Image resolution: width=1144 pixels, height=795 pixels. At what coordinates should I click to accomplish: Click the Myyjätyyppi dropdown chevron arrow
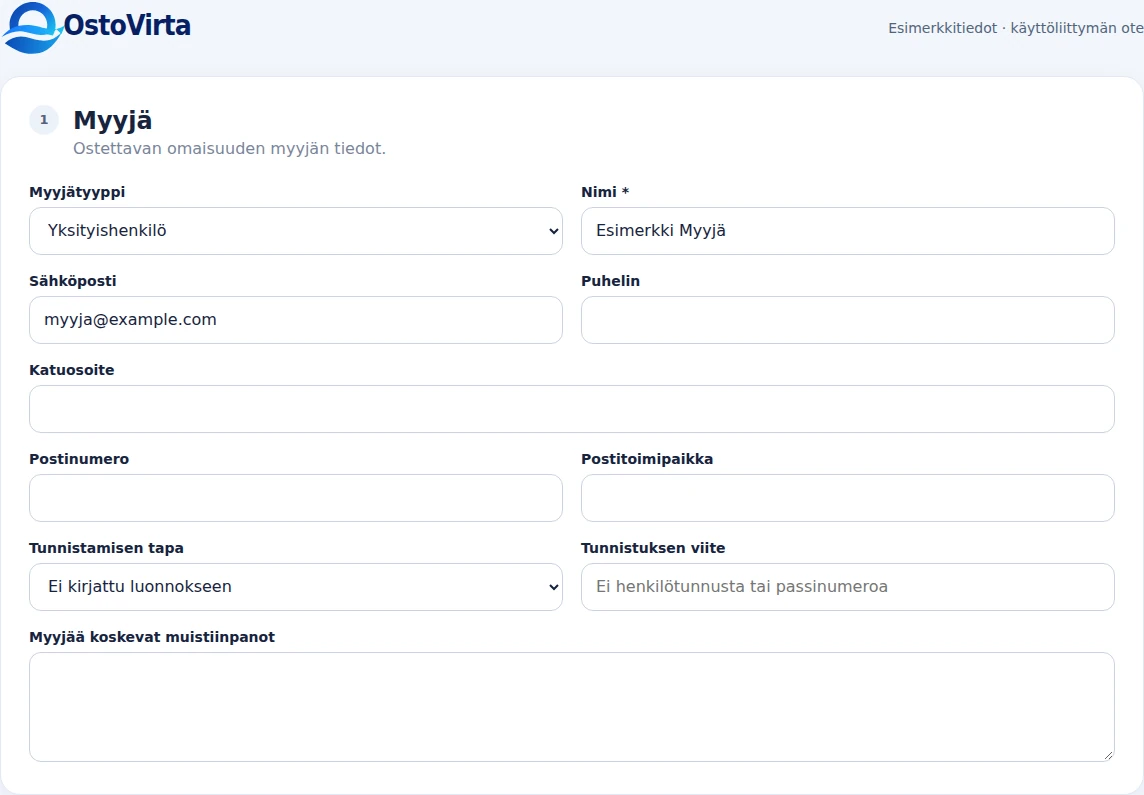(x=553, y=231)
